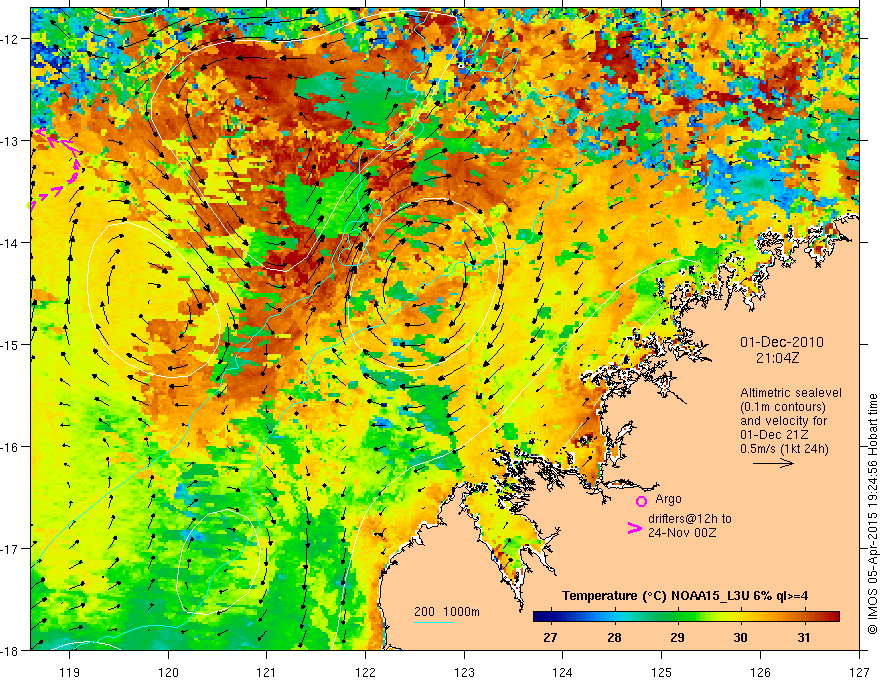This screenshot has height=680, width=880.
Task: Click the longitude axis label 122
Action: point(365,672)
